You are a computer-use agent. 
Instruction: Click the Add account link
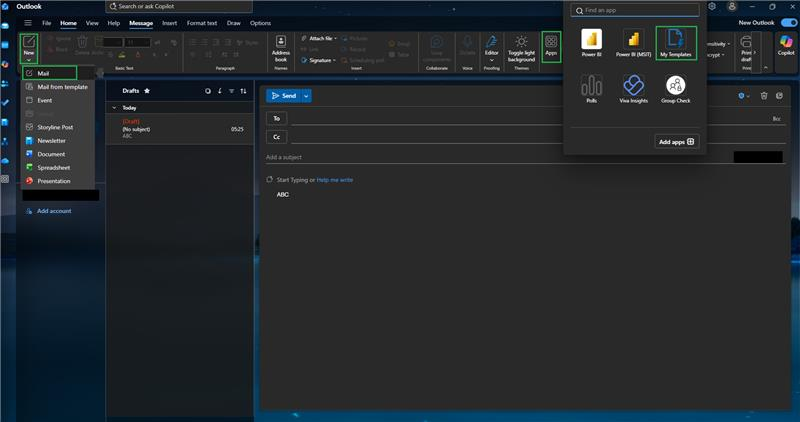coord(54,211)
